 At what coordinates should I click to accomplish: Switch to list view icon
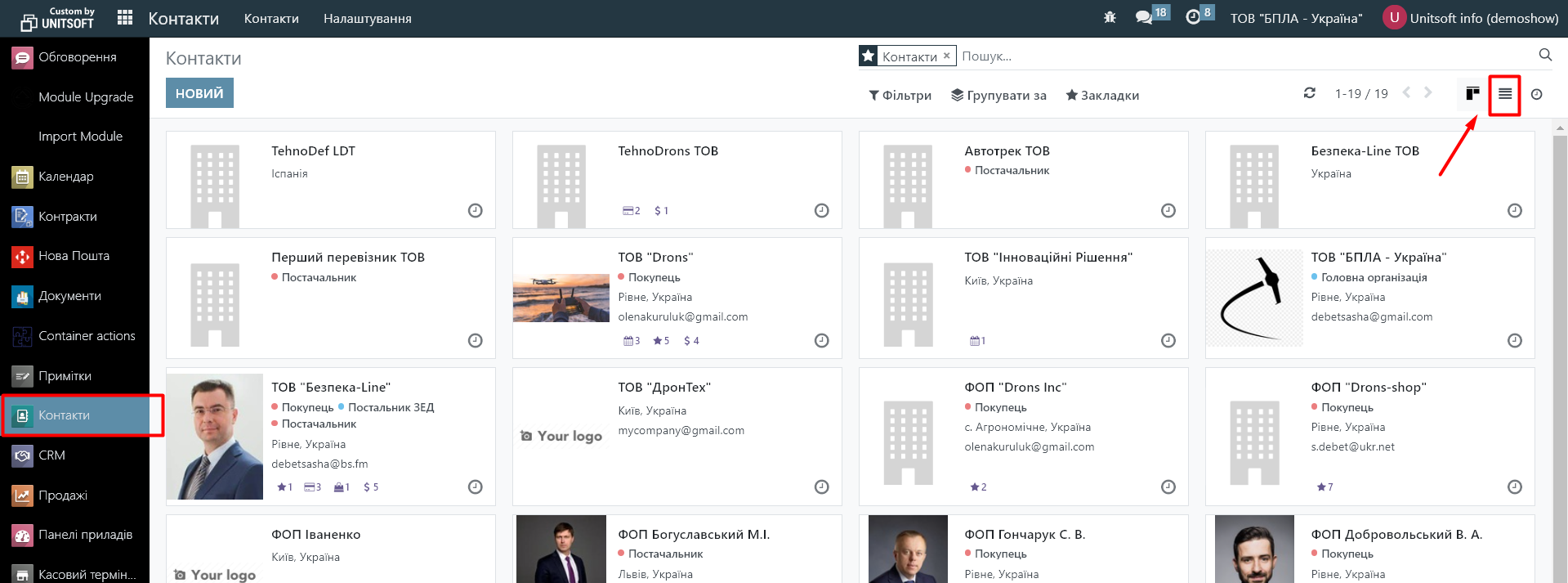[x=1504, y=94]
